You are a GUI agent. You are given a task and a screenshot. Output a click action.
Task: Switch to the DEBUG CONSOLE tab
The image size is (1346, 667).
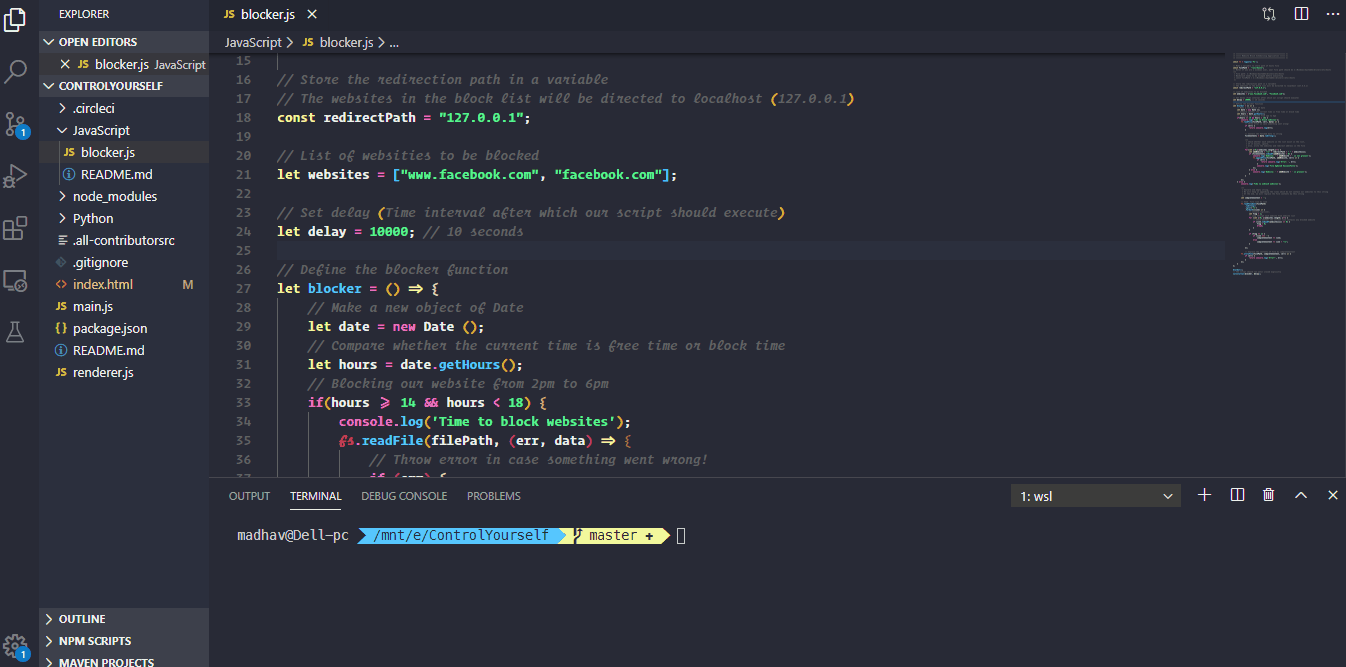tap(404, 495)
